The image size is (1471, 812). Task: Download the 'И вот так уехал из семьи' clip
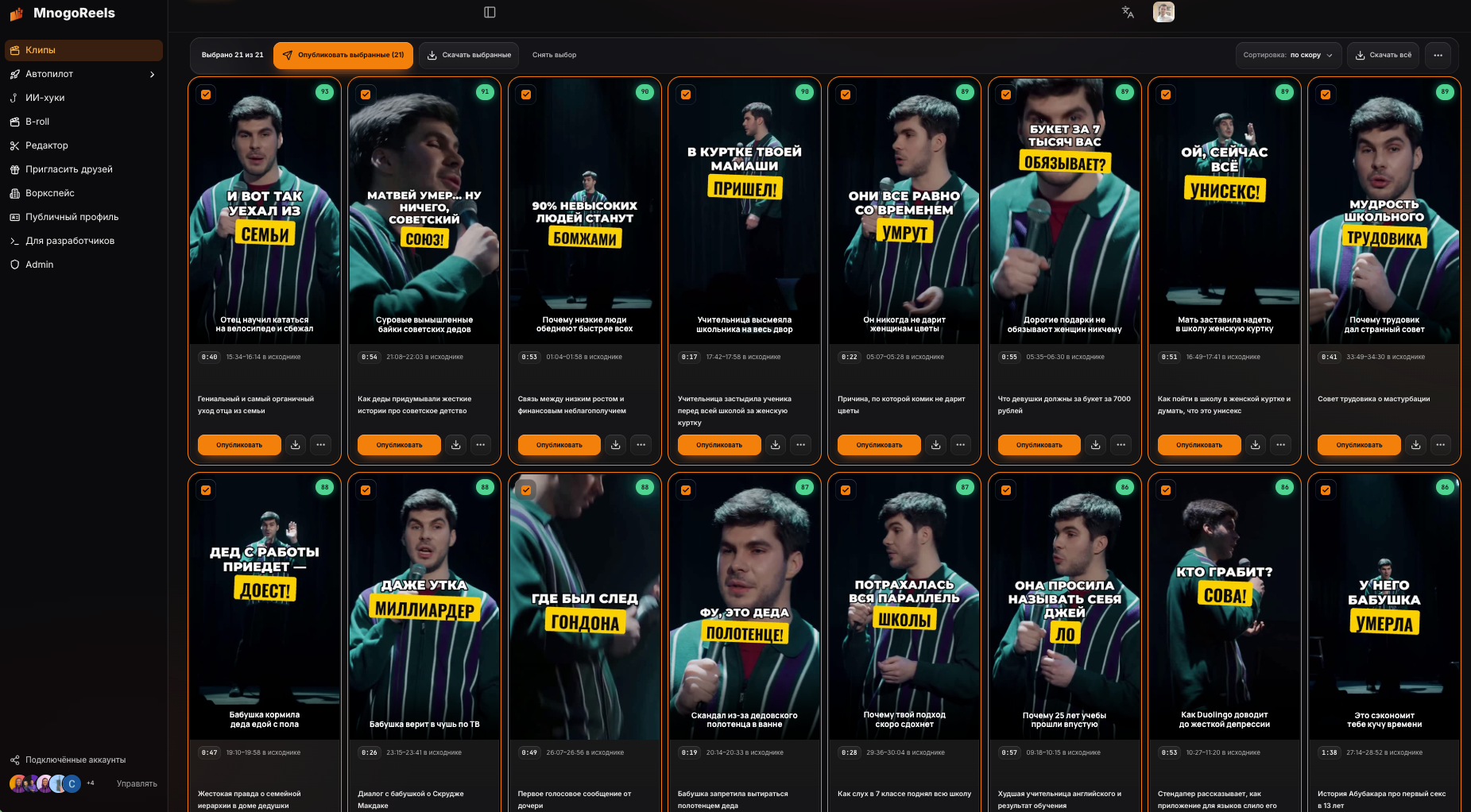click(296, 445)
